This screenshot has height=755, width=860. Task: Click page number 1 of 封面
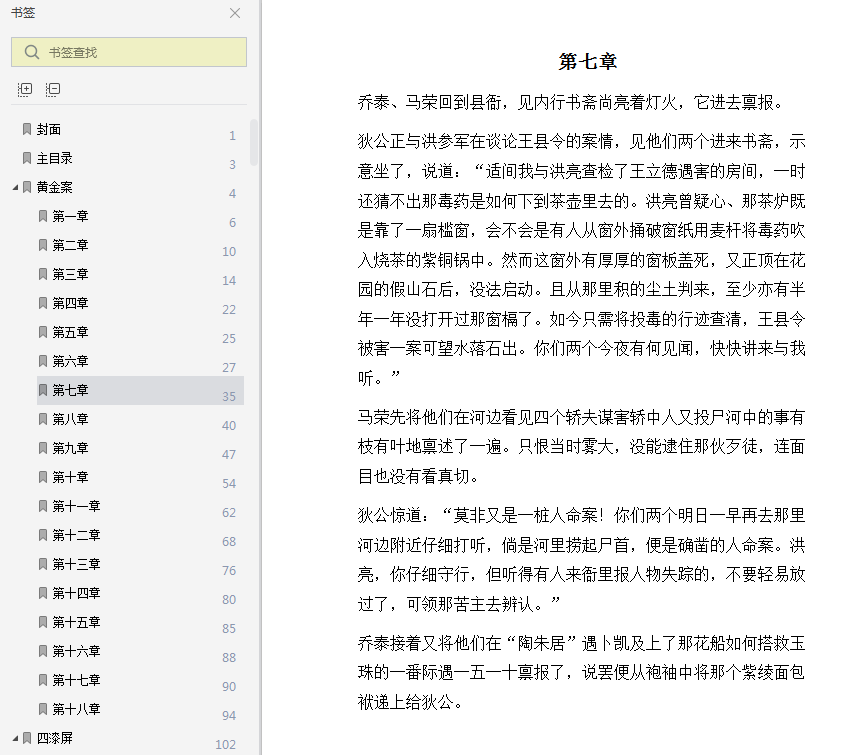coord(233,135)
